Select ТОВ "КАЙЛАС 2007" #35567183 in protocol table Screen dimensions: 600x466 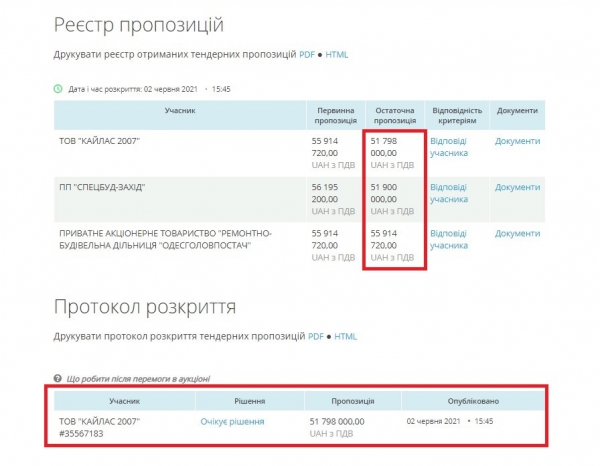click(x=100, y=427)
